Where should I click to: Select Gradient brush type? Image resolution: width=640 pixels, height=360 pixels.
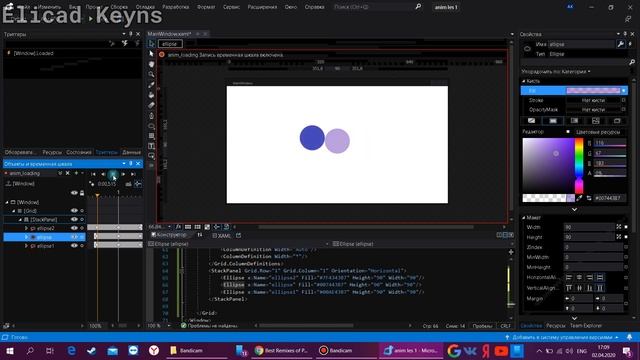(574, 120)
